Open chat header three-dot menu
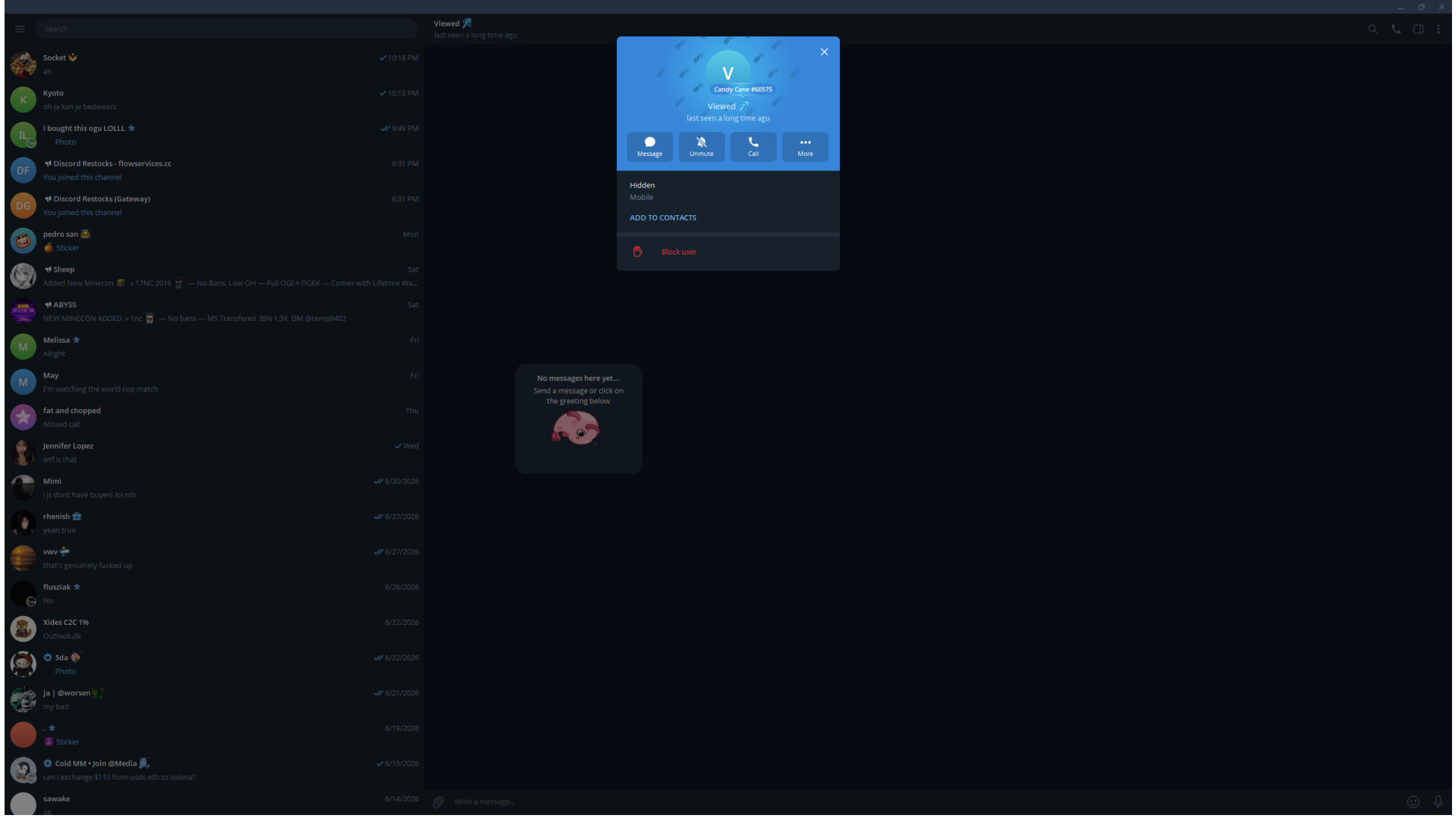 1438,29
